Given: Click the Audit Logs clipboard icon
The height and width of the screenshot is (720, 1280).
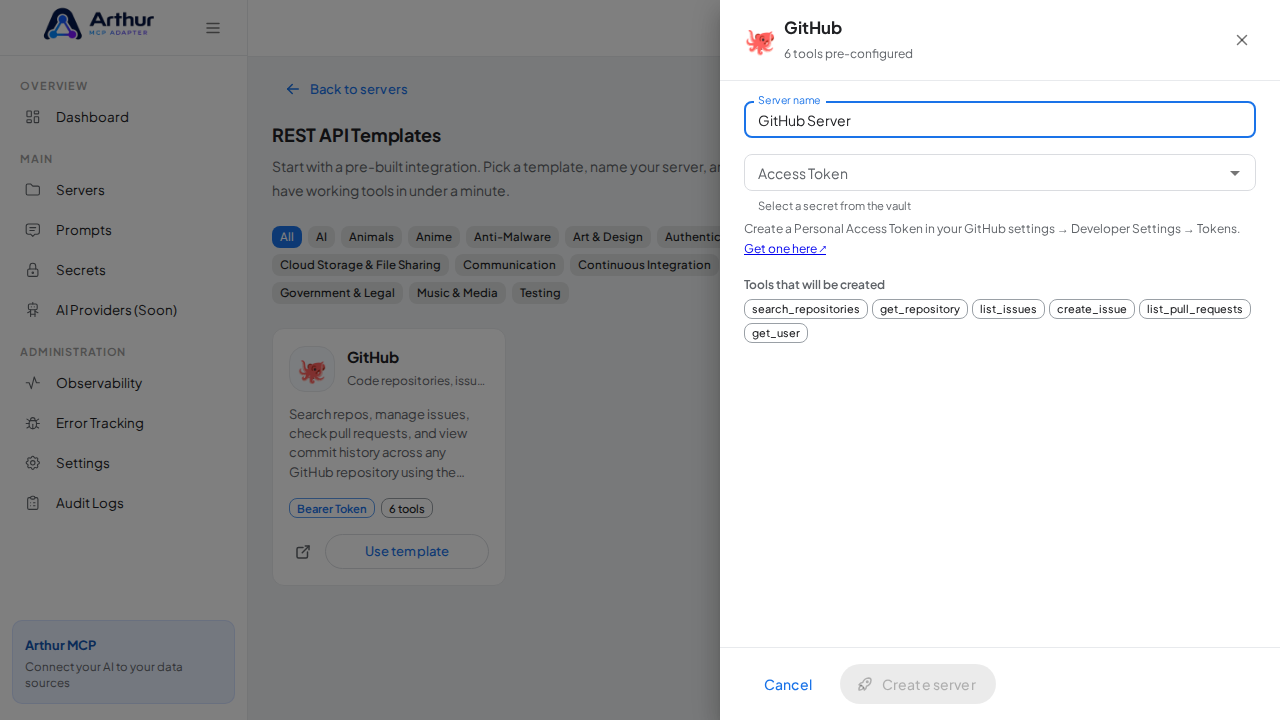Looking at the screenshot, I should (33, 503).
